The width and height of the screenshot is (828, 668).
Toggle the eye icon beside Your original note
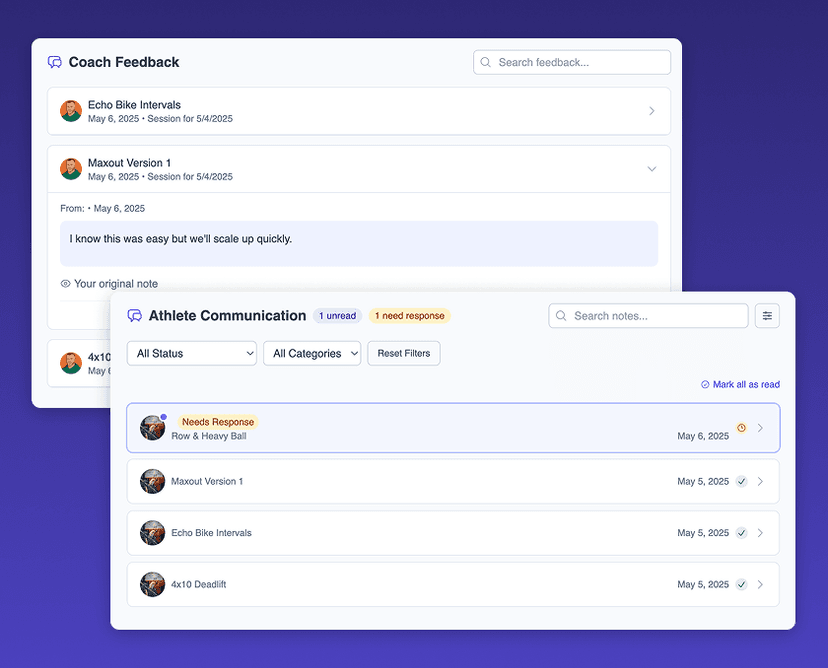click(65, 284)
